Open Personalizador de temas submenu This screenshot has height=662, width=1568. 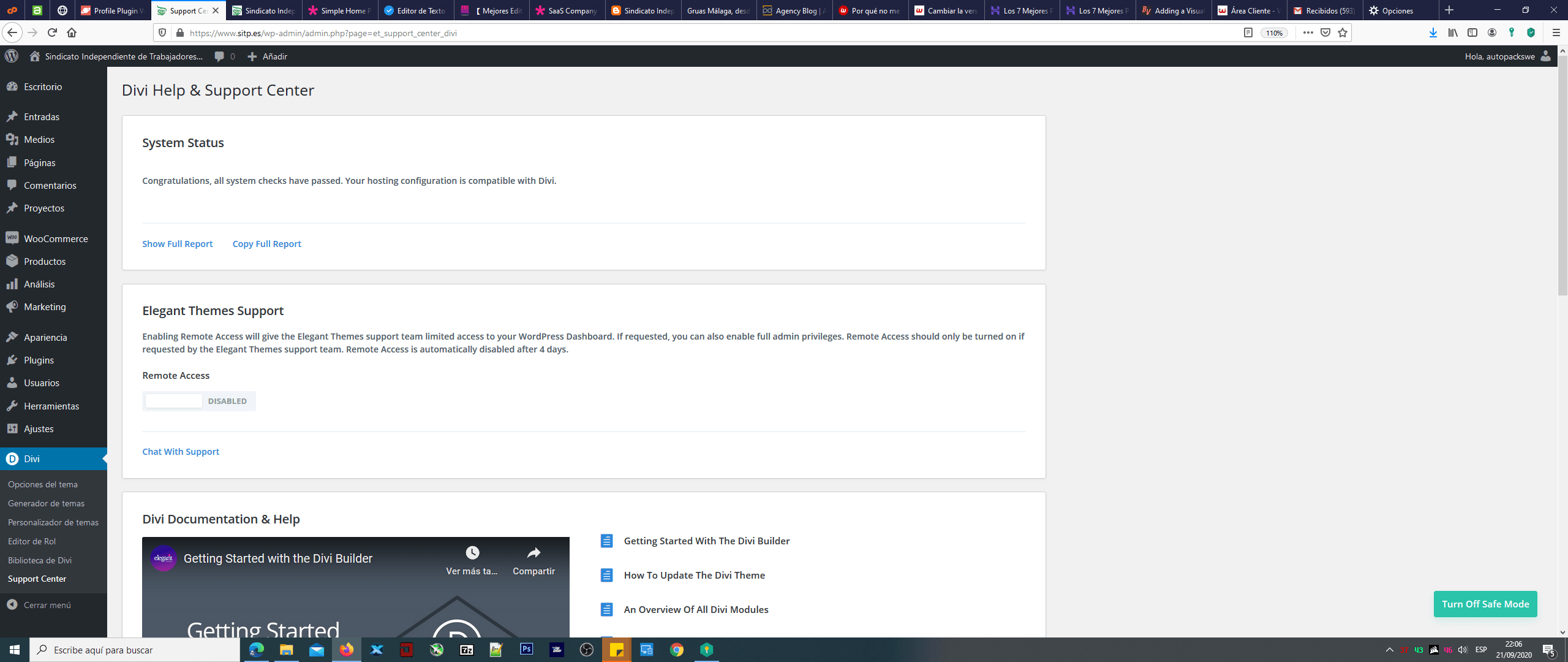tap(53, 522)
